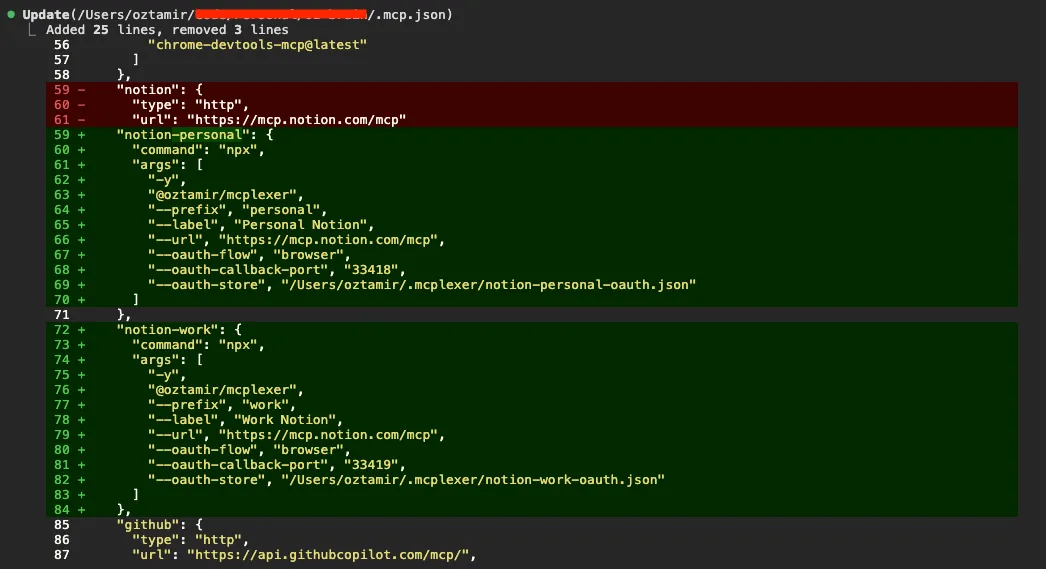Viewport: 1046px width, 569px height.
Task: Click "command": "npx" on line 73
Action: click(x=198, y=345)
